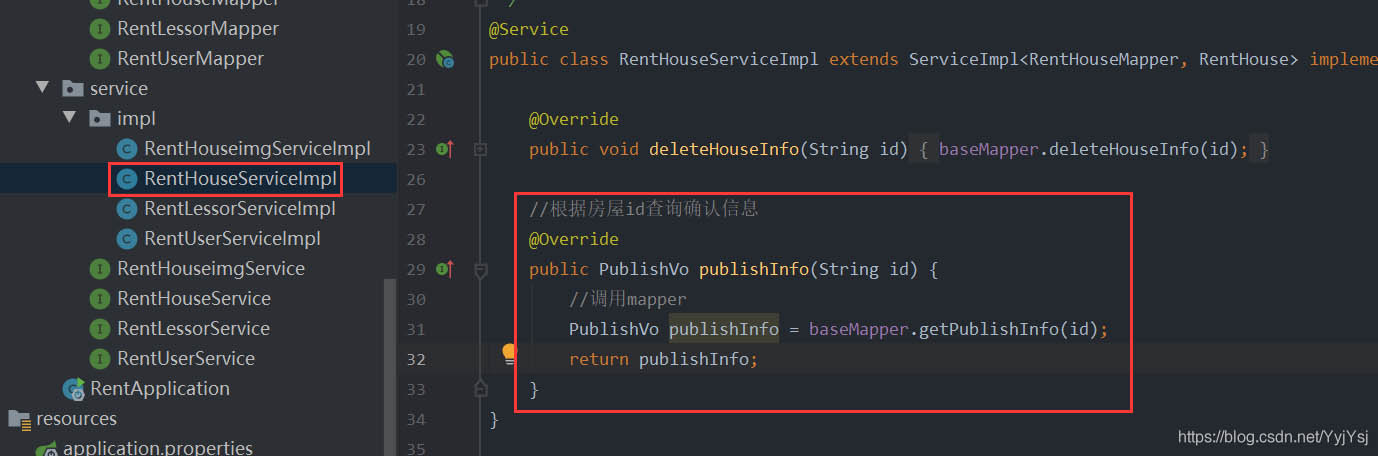This screenshot has height=456, width=1378.
Task: Open RentLessorServiceImpl class file
Action: (240, 209)
